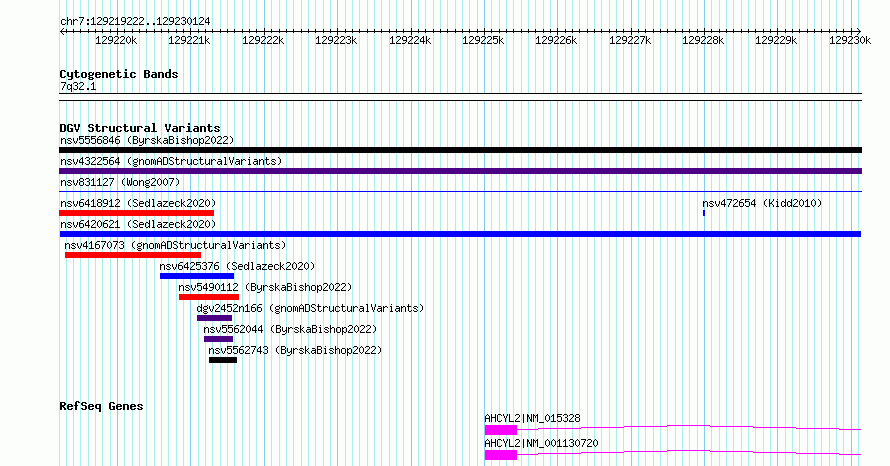Select the red nsv4167073 variant bar
The image size is (890, 466).
coord(133,255)
